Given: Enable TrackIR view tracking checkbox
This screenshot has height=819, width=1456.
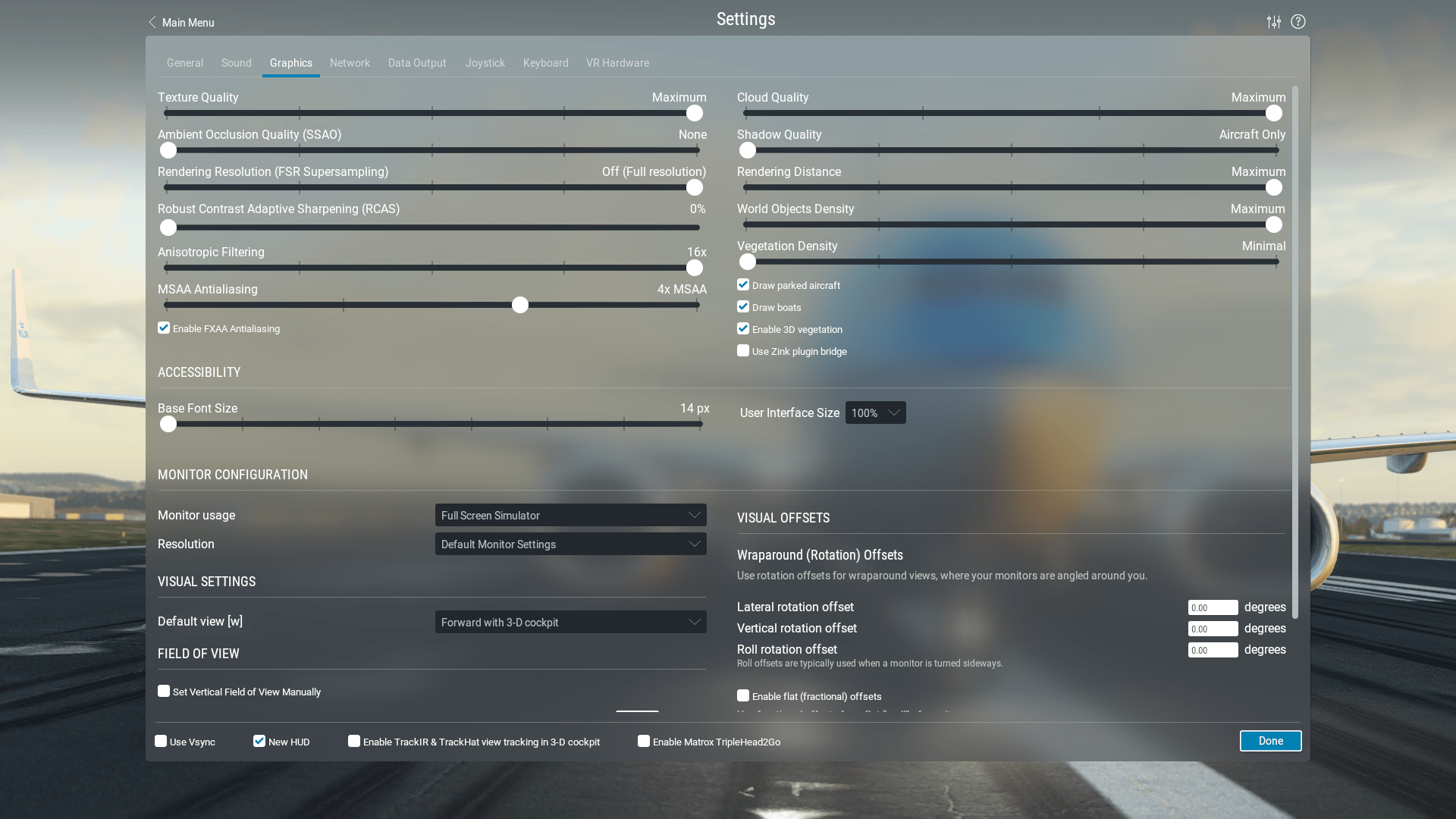Looking at the screenshot, I should coord(354,740).
